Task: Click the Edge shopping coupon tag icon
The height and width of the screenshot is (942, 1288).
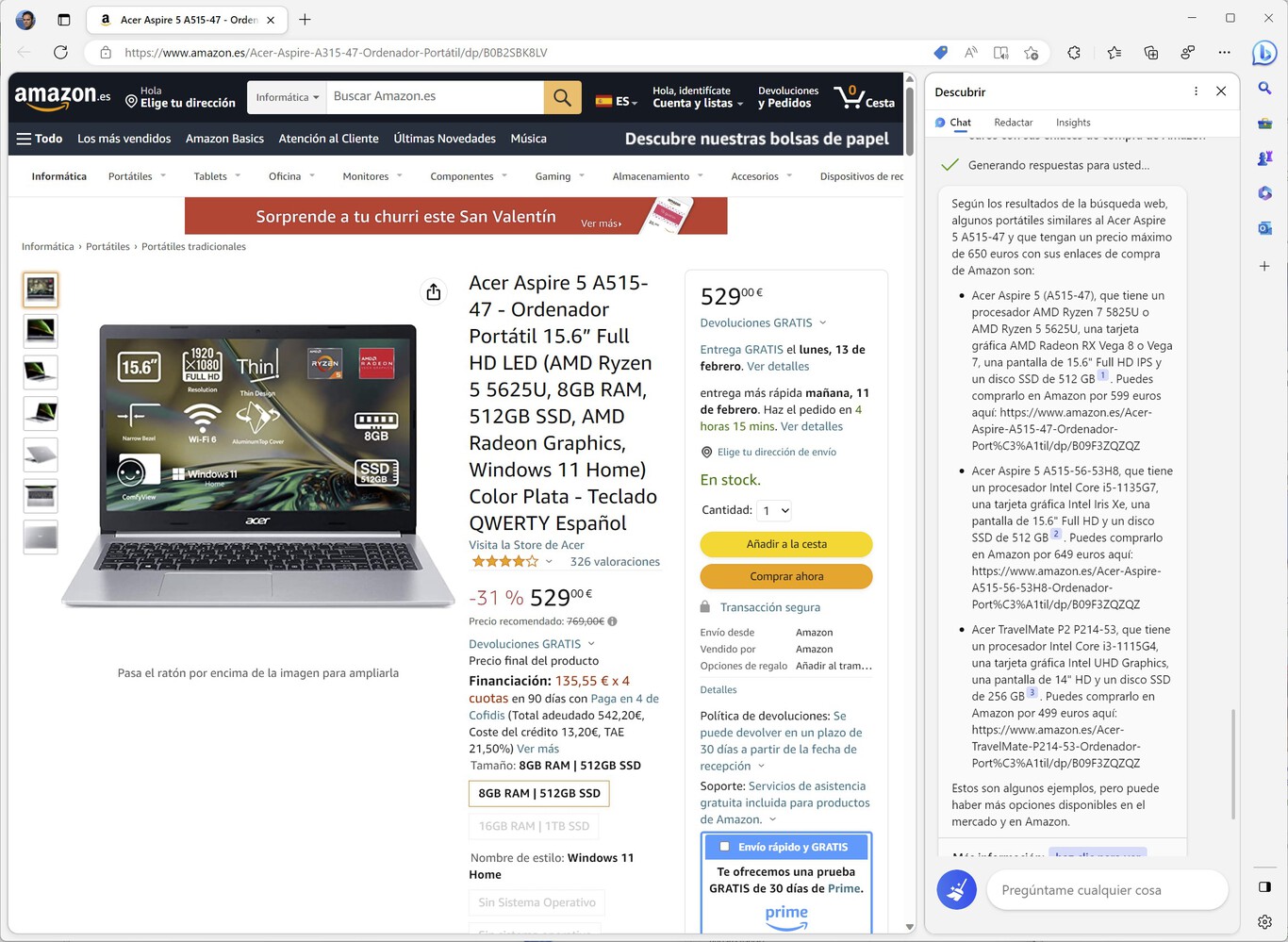Action: pyautogui.click(x=940, y=53)
